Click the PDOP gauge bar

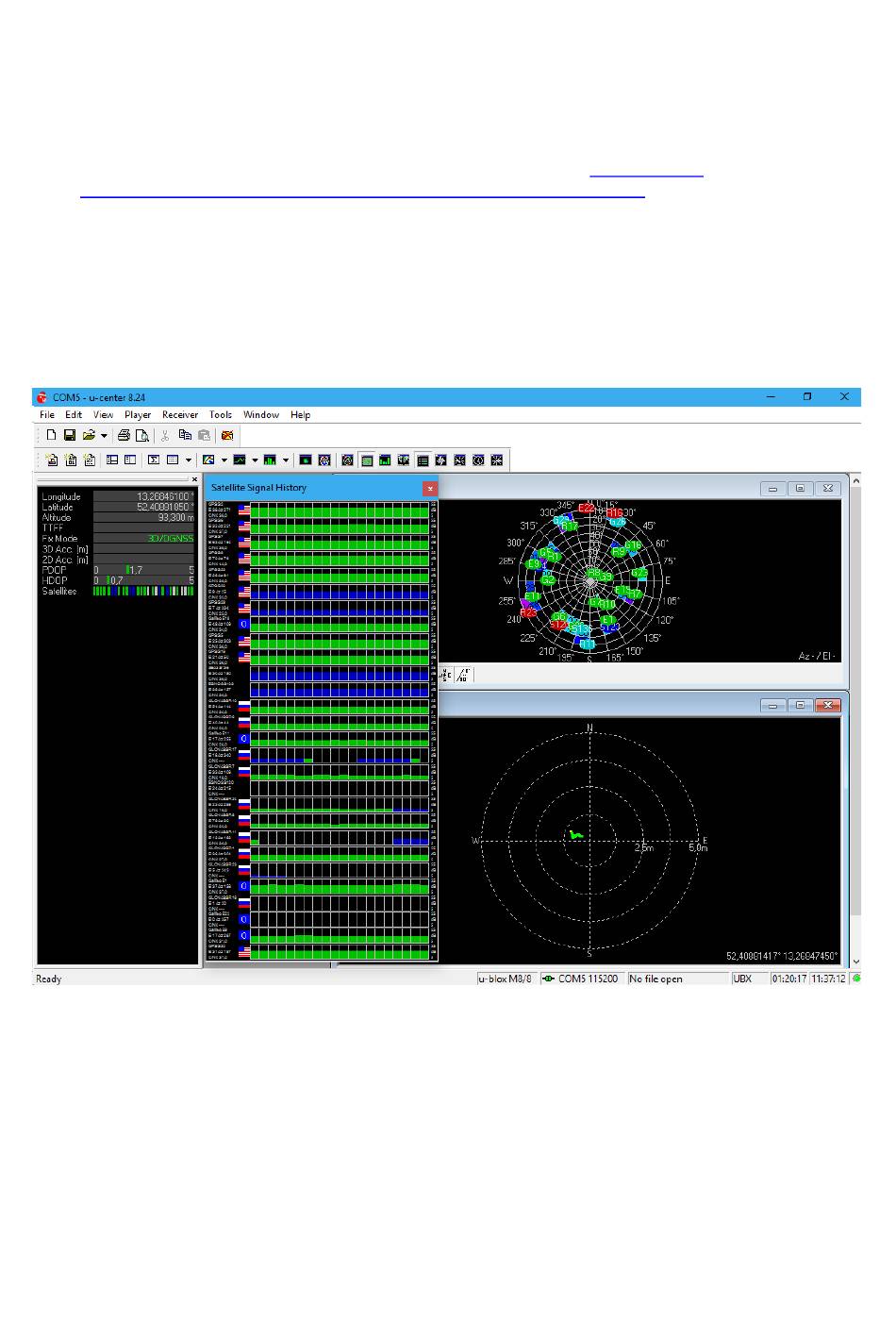(143, 570)
